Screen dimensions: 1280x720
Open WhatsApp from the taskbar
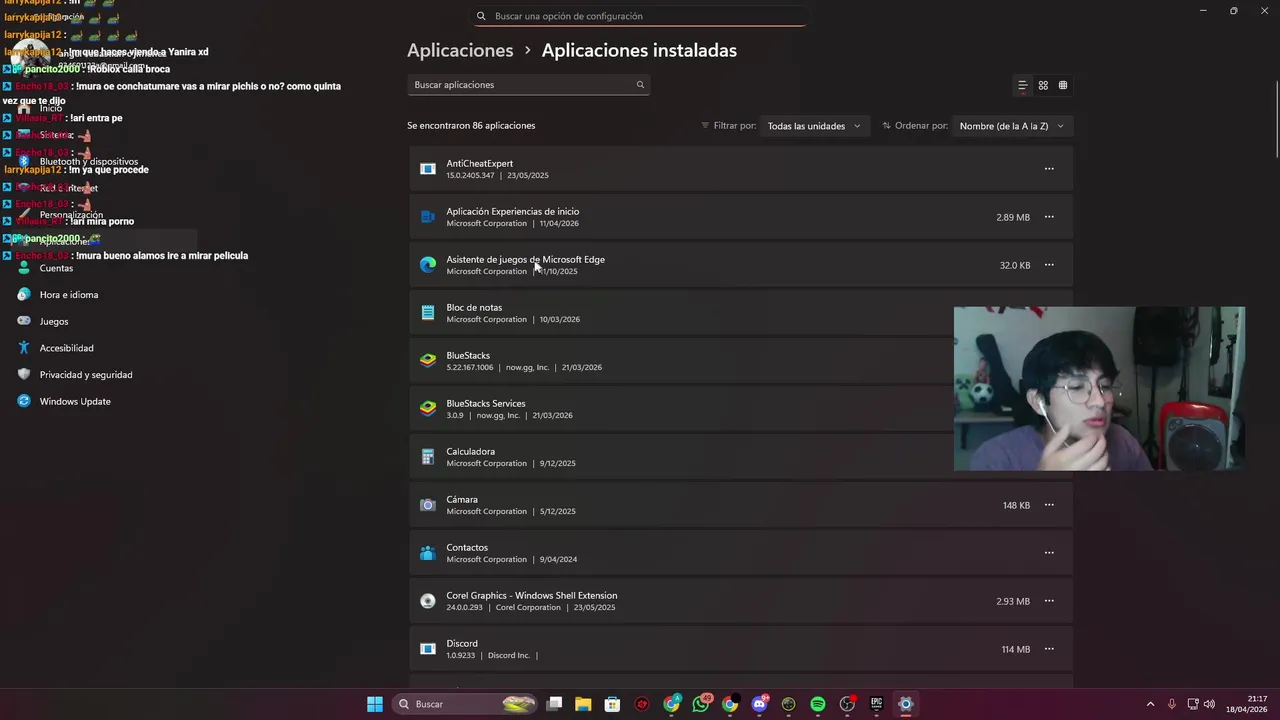pos(701,704)
